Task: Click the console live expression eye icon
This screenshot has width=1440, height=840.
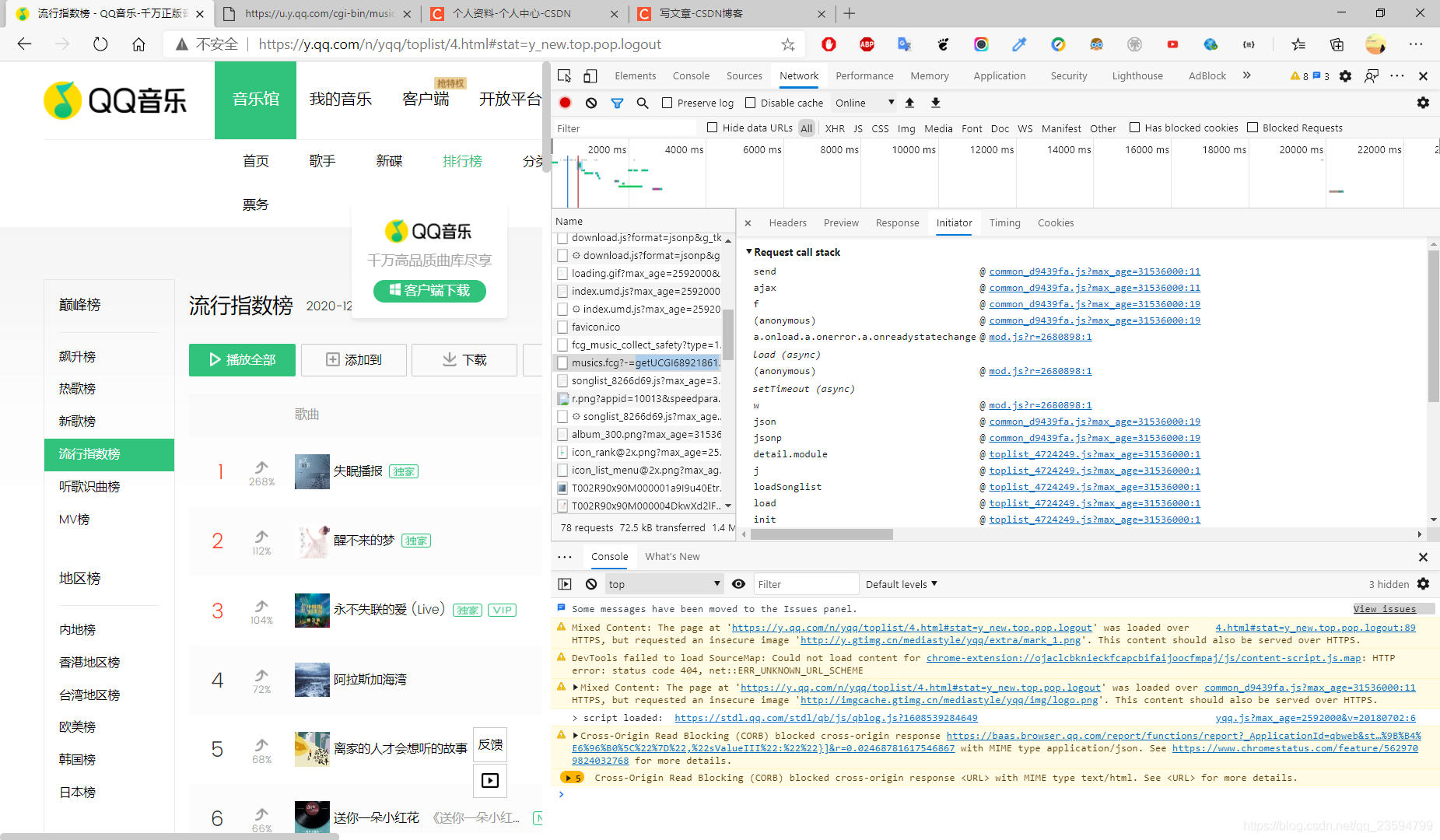Action: [739, 584]
